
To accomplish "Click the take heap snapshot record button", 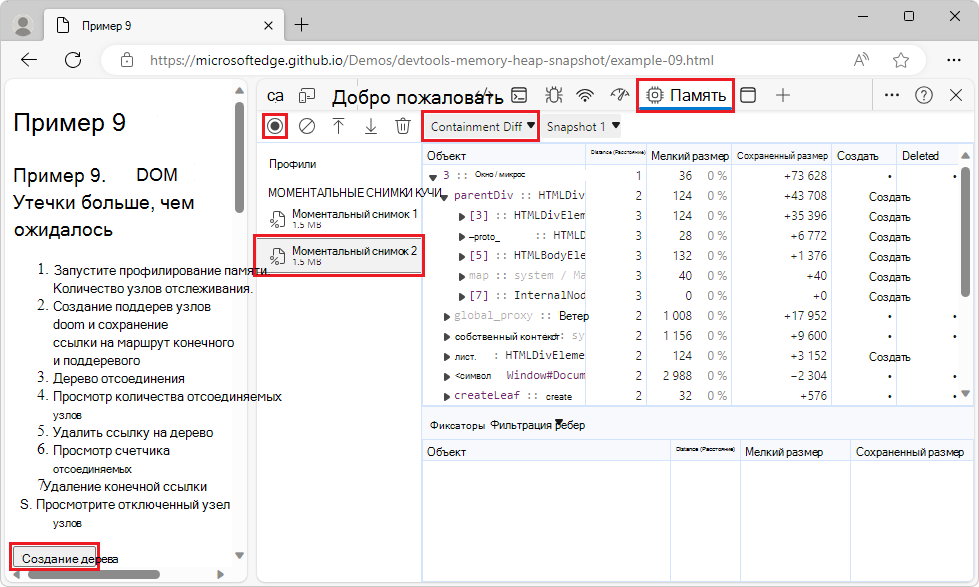I will (275, 126).
